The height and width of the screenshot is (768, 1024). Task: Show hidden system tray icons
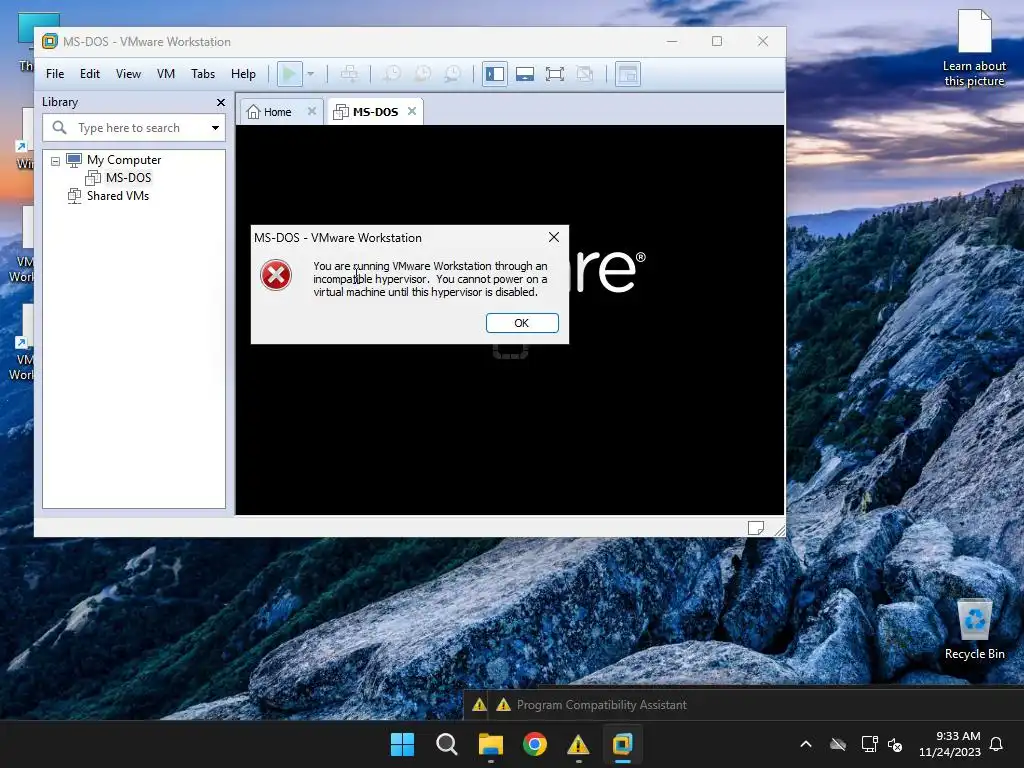[x=806, y=744]
